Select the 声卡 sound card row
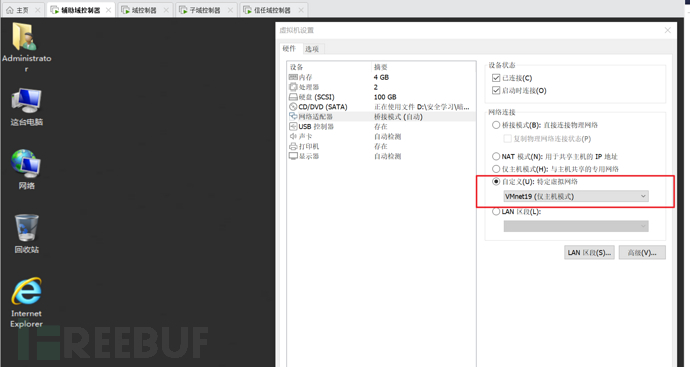This screenshot has height=367, width=690. pos(382,136)
